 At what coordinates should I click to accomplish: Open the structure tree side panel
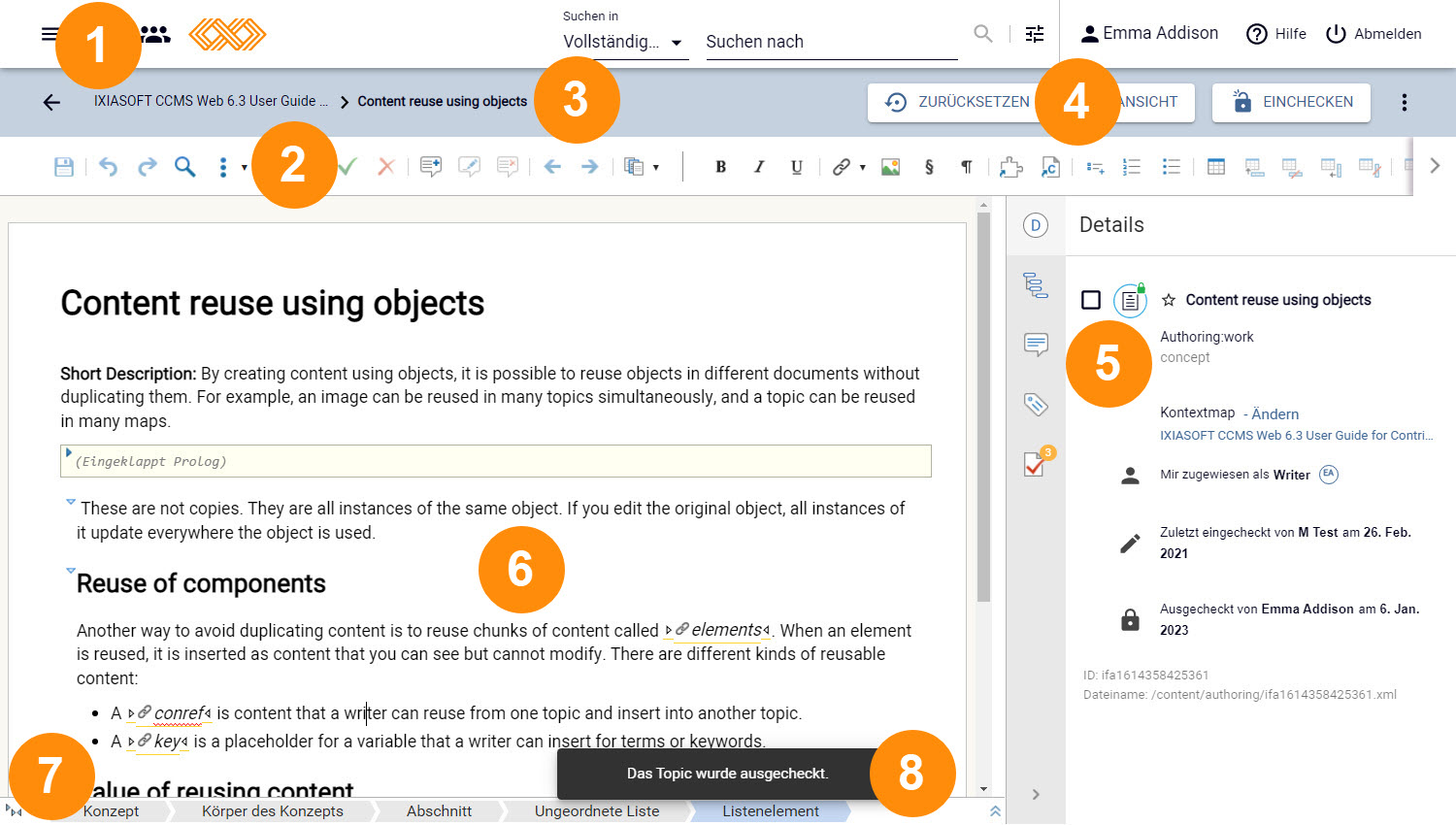coord(1036,285)
